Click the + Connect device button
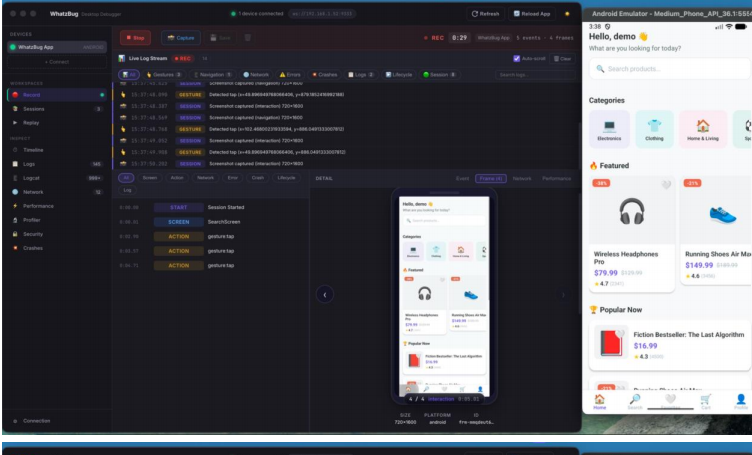The image size is (752, 455). (x=57, y=62)
